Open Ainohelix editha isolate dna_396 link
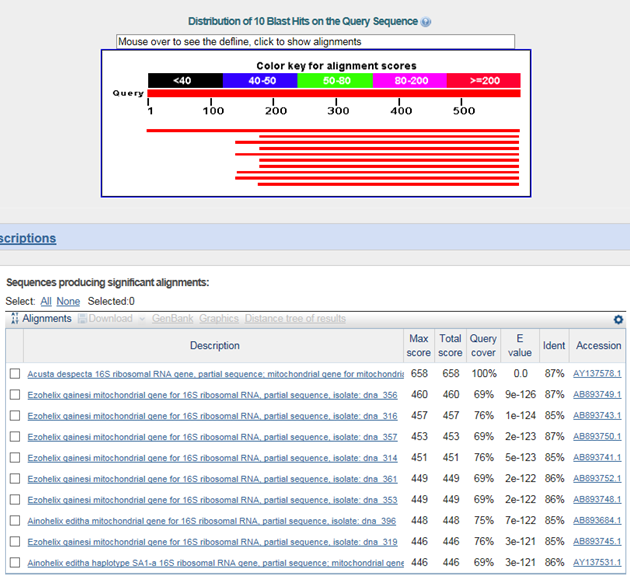This screenshot has width=630, height=579. point(211,521)
